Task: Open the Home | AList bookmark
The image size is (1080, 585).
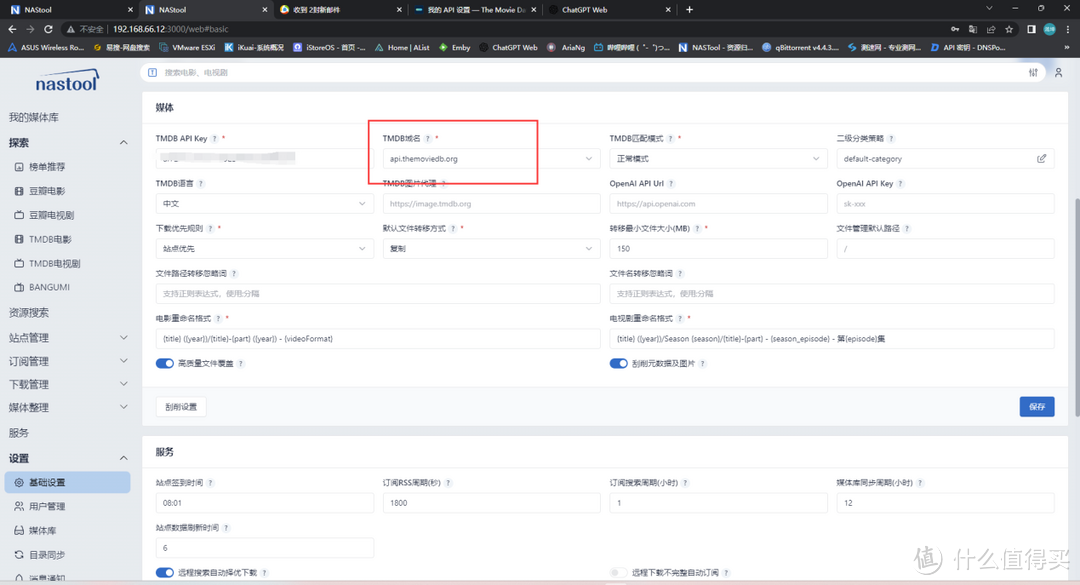Action: 402,48
